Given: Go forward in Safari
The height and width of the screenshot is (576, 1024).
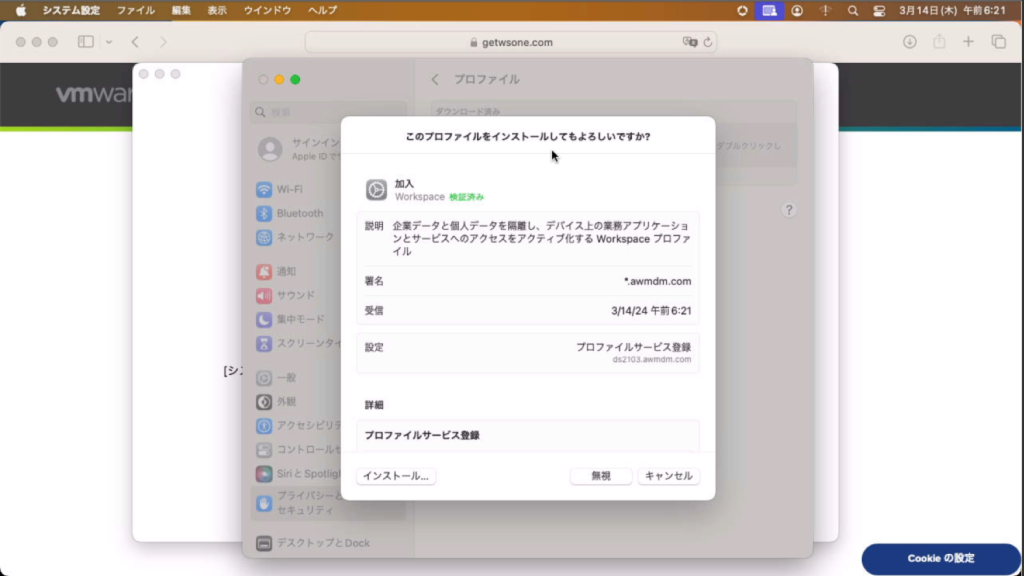Looking at the screenshot, I should click(163, 42).
